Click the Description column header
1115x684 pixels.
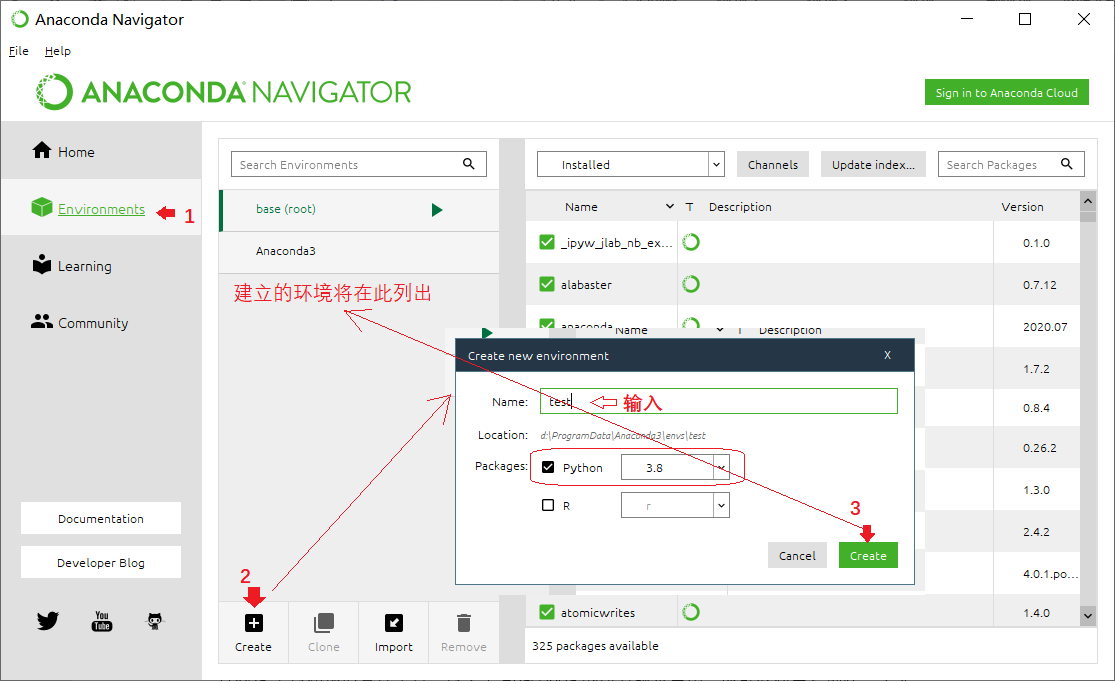740,207
